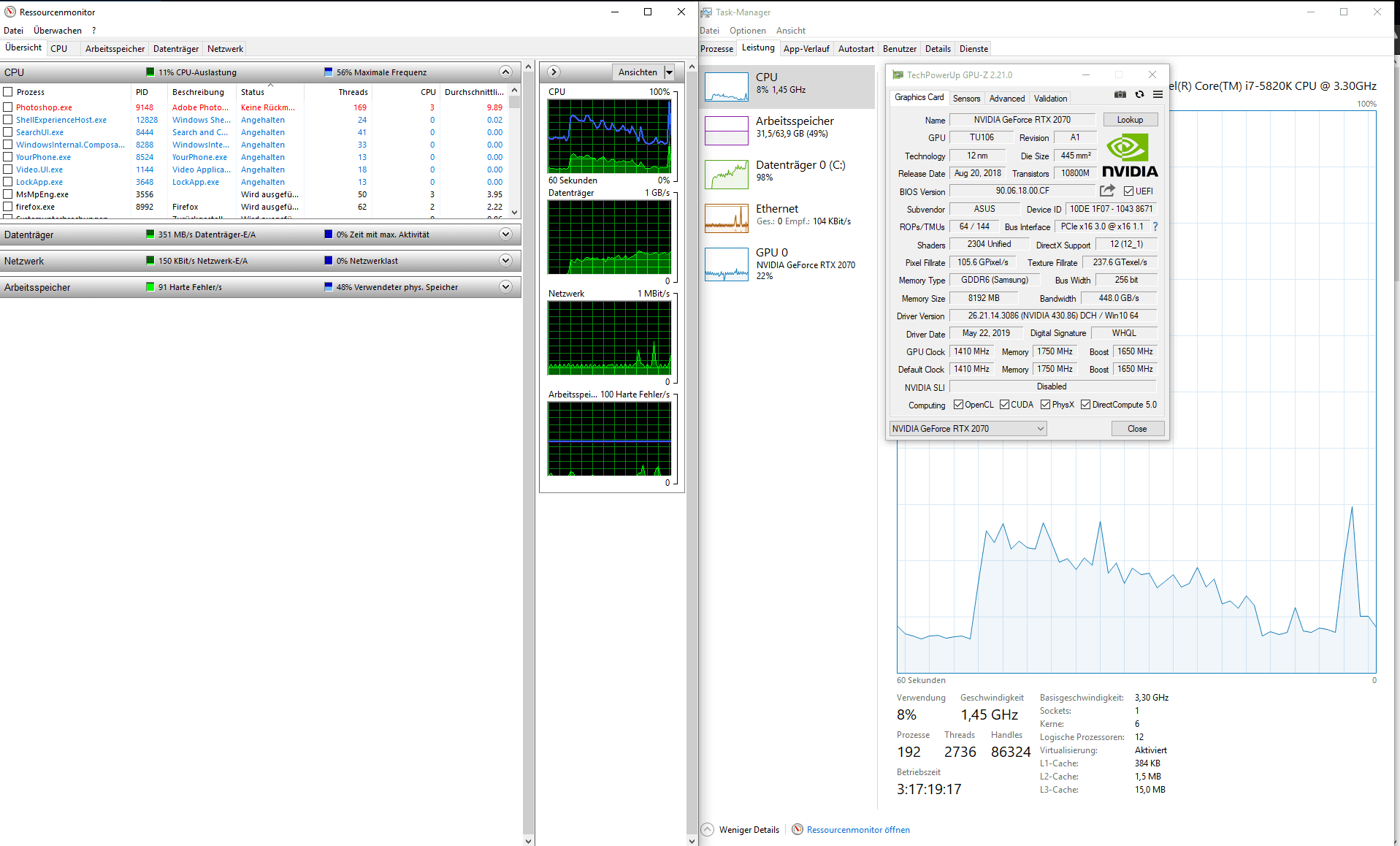Screen dimensions: 1400x846
Task: Click the BIOS export share icon
Action: [1107, 191]
